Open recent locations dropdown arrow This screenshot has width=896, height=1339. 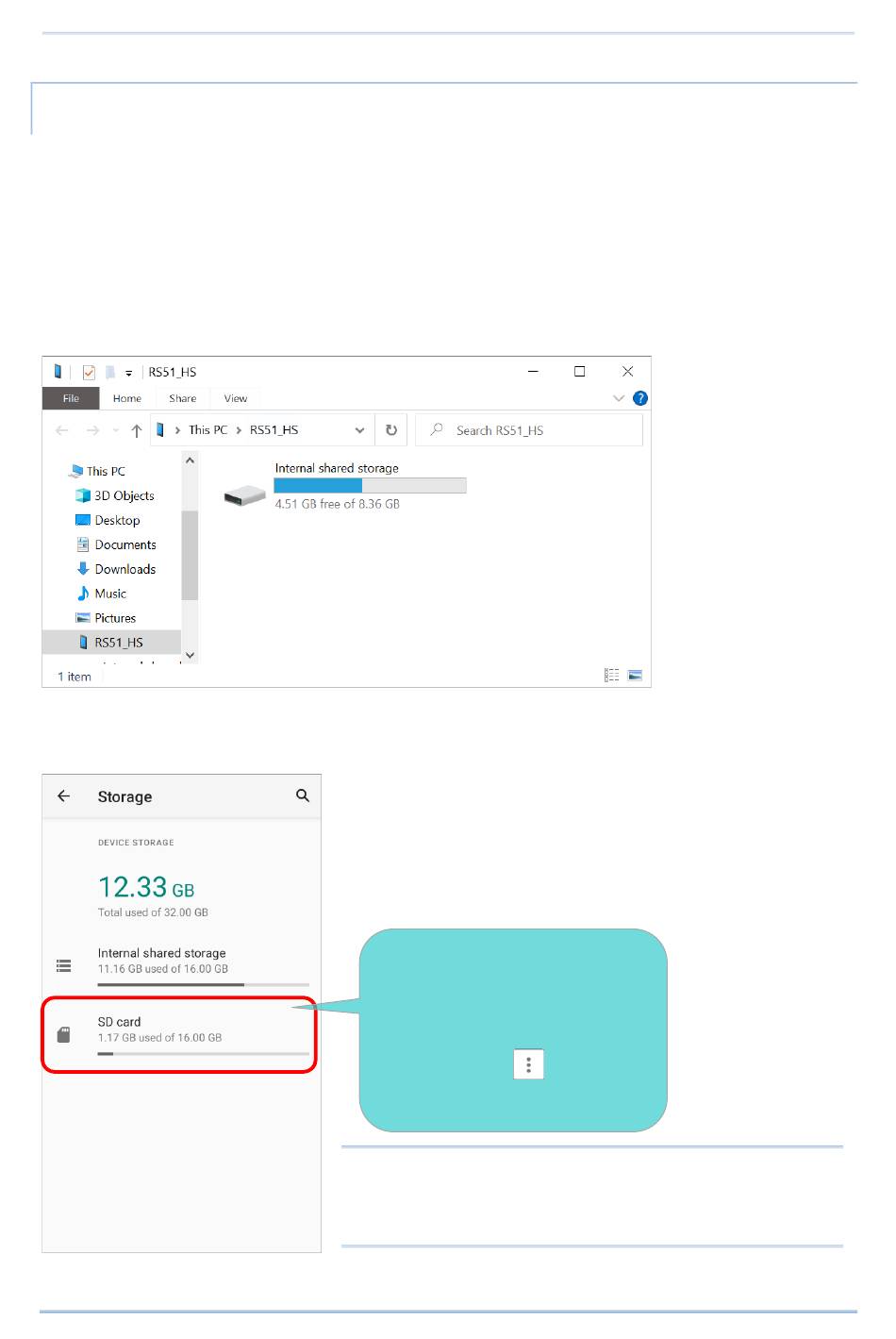point(116,430)
